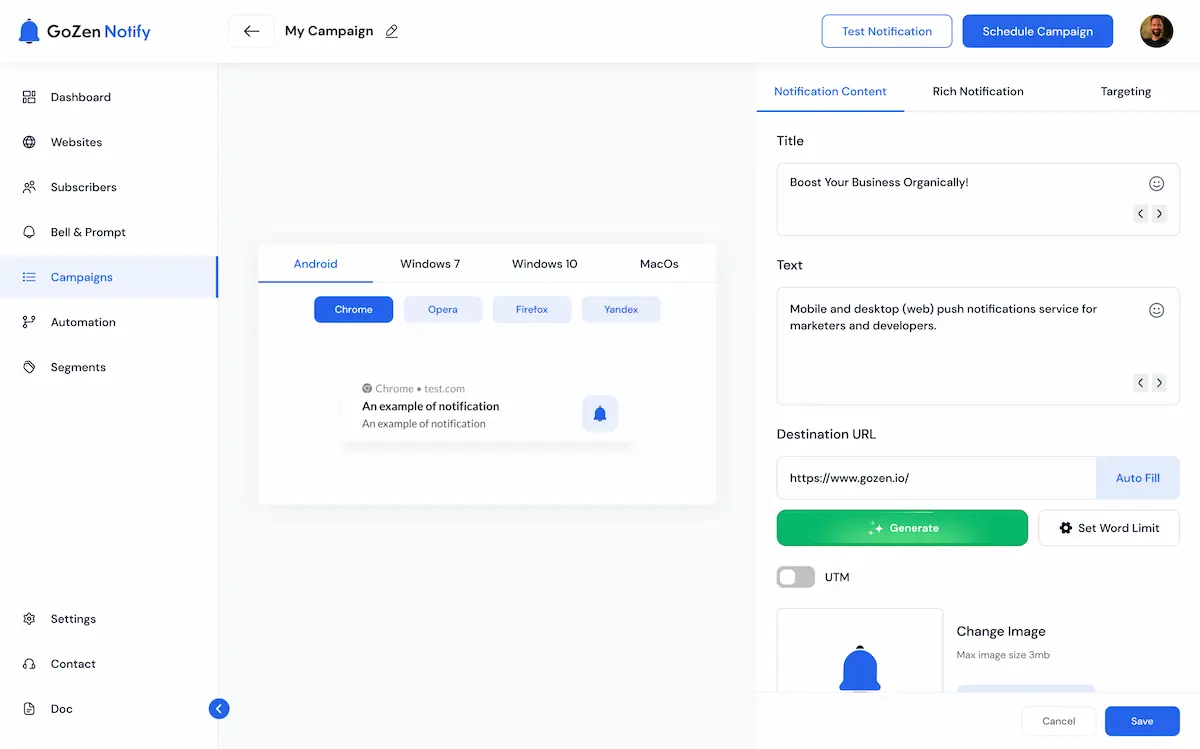Click the GoZen Notify bell logo
The height and width of the screenshot is (749, 1200).
tap(30, 31)
